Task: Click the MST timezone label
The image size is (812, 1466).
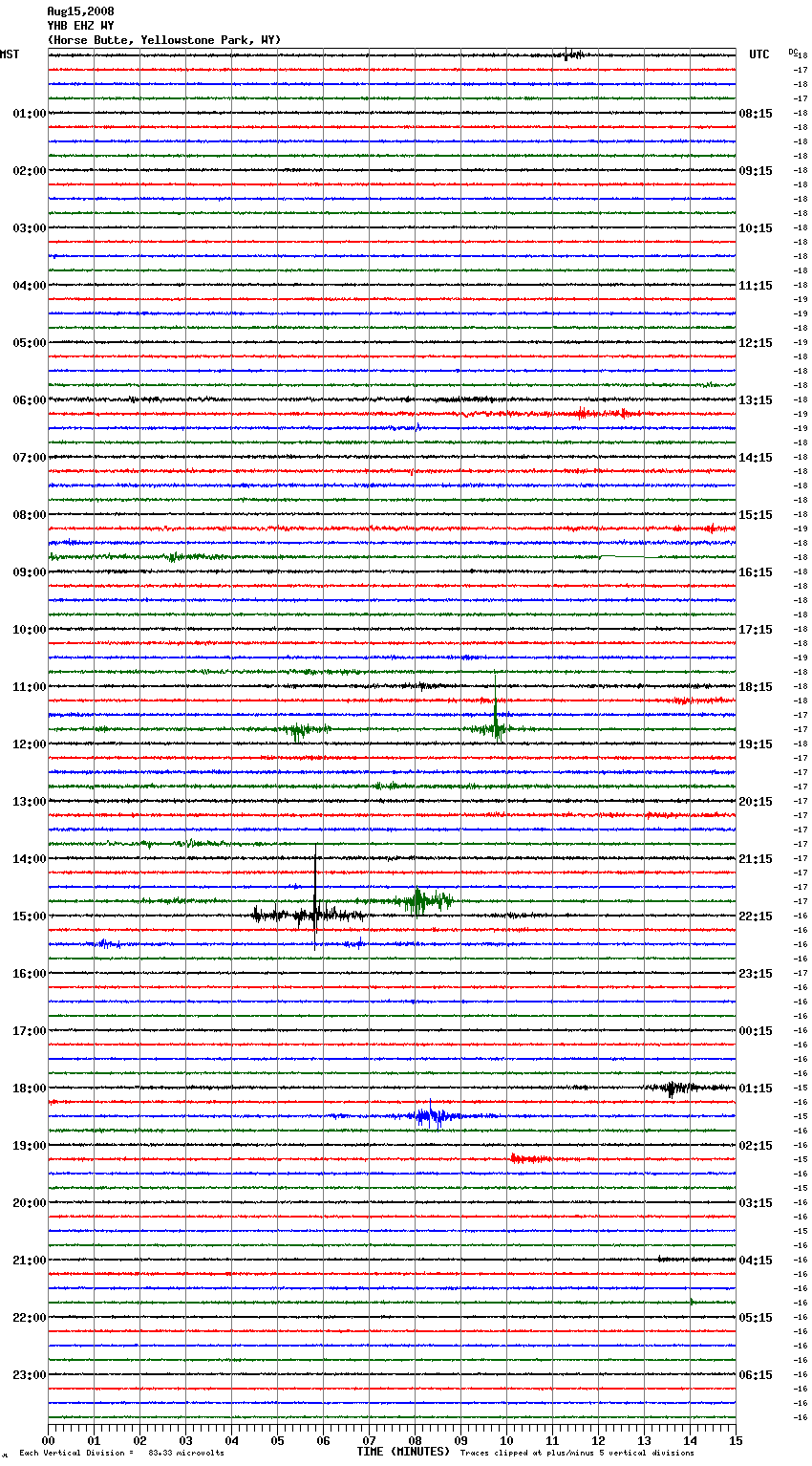Action: coord(10,54)
